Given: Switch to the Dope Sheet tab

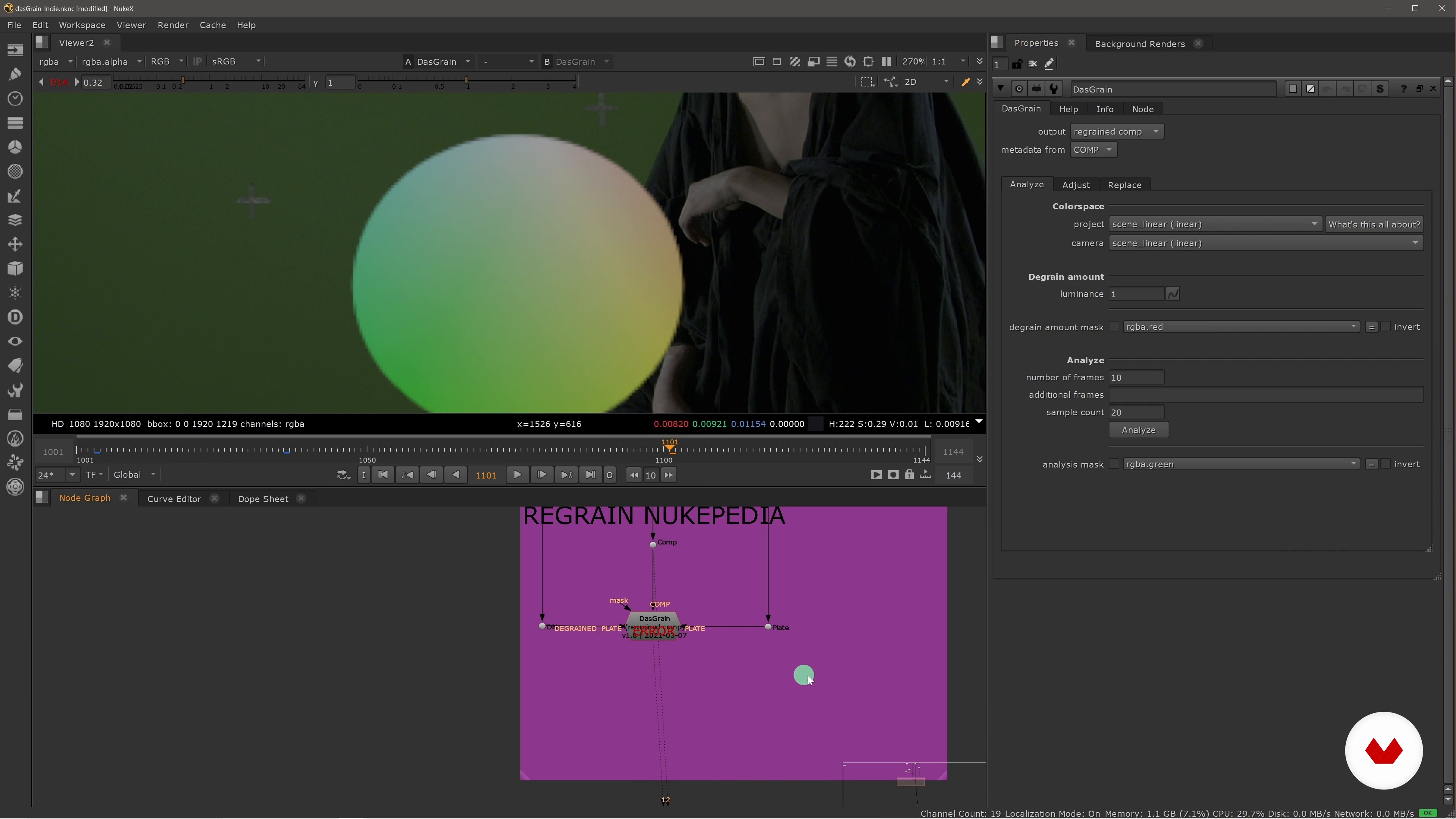Looking at the screenshot, I should (263, 499).
